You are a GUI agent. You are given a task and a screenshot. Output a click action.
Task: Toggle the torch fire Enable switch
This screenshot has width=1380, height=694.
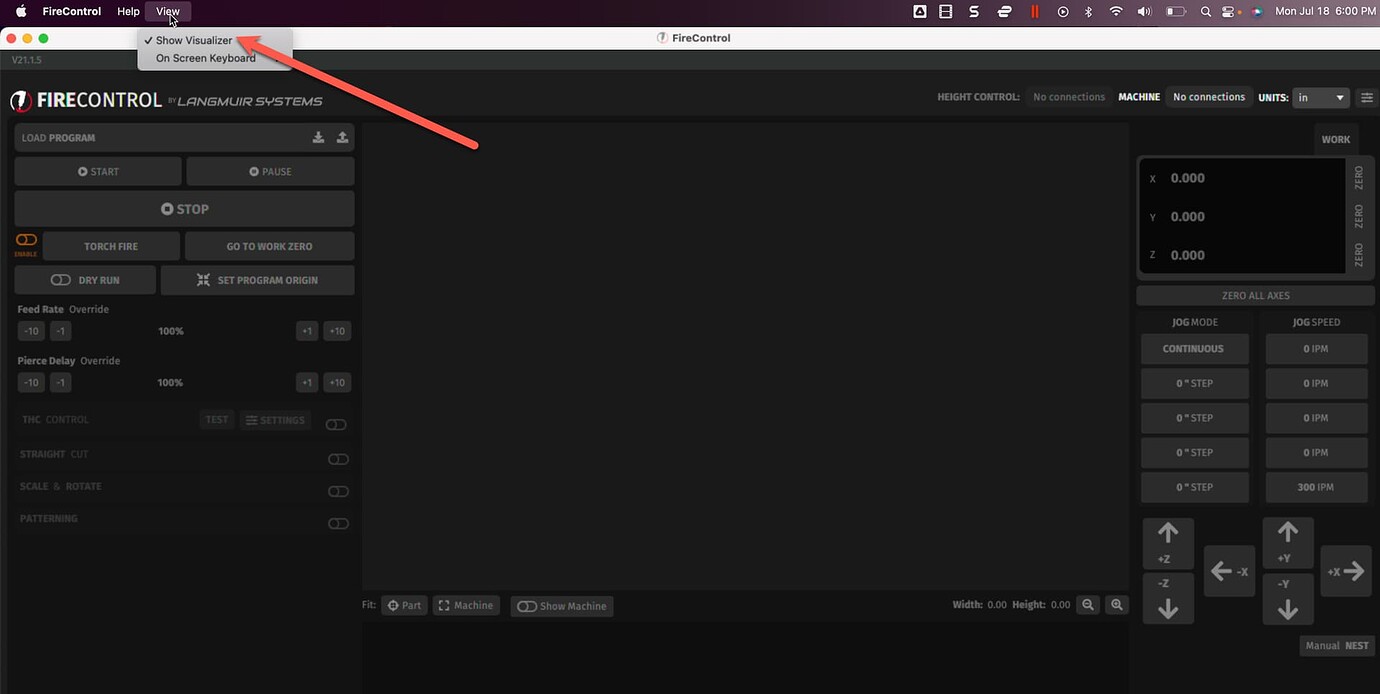coord(26,241)
